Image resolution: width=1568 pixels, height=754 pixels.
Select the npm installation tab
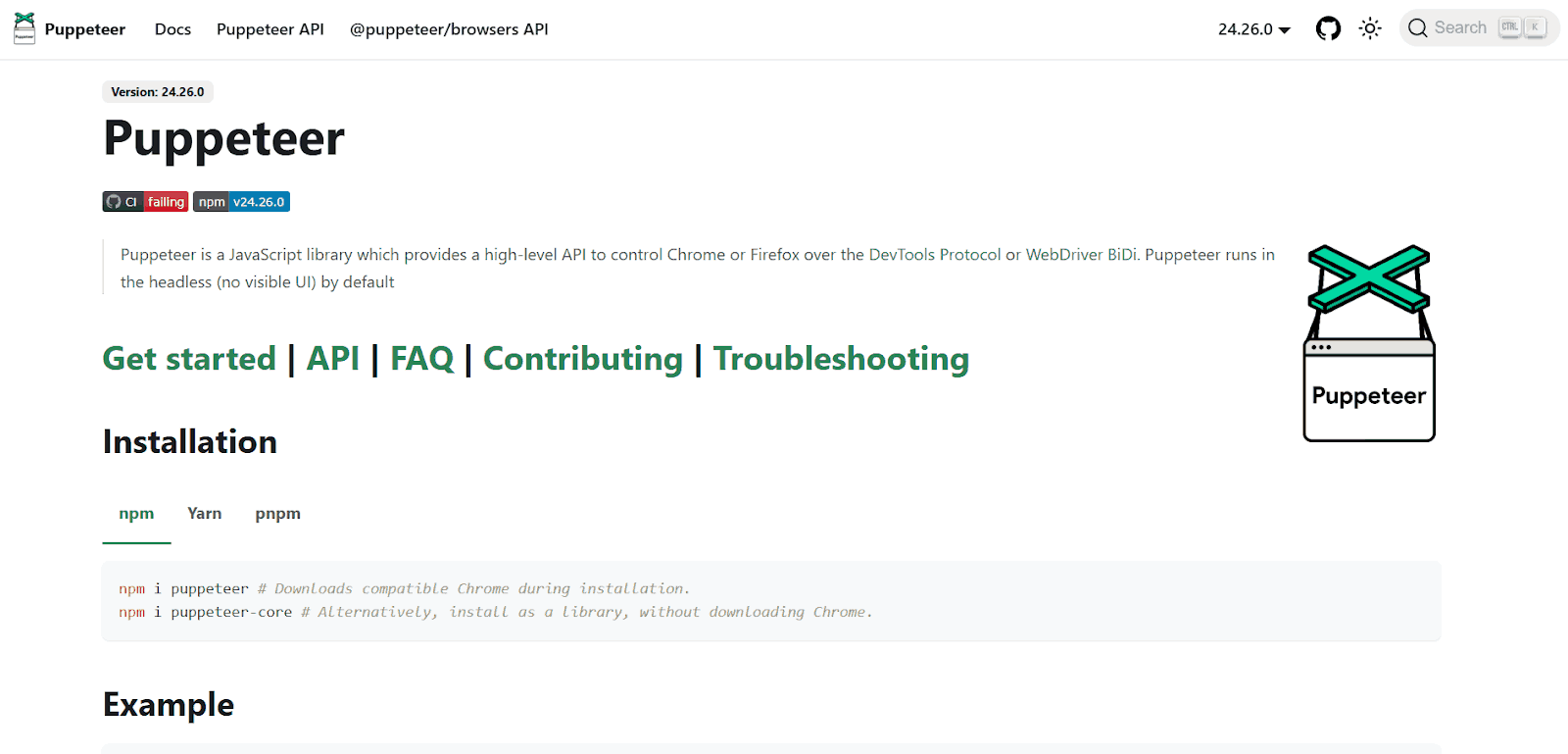pyautogui.click(x=136, y=514)
